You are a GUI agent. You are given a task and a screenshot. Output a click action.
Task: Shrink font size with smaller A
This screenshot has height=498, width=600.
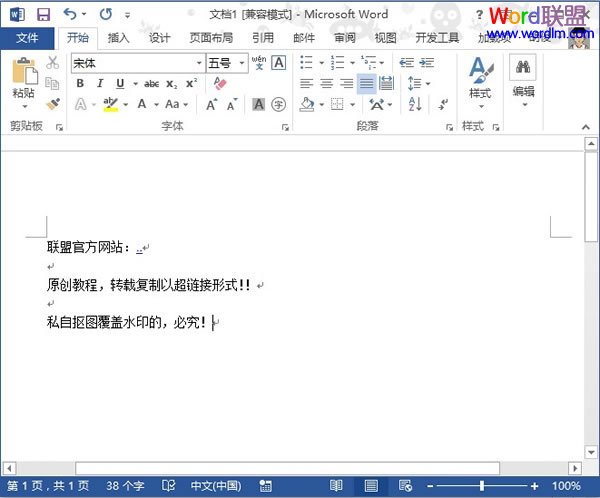(x=232, y=104)
